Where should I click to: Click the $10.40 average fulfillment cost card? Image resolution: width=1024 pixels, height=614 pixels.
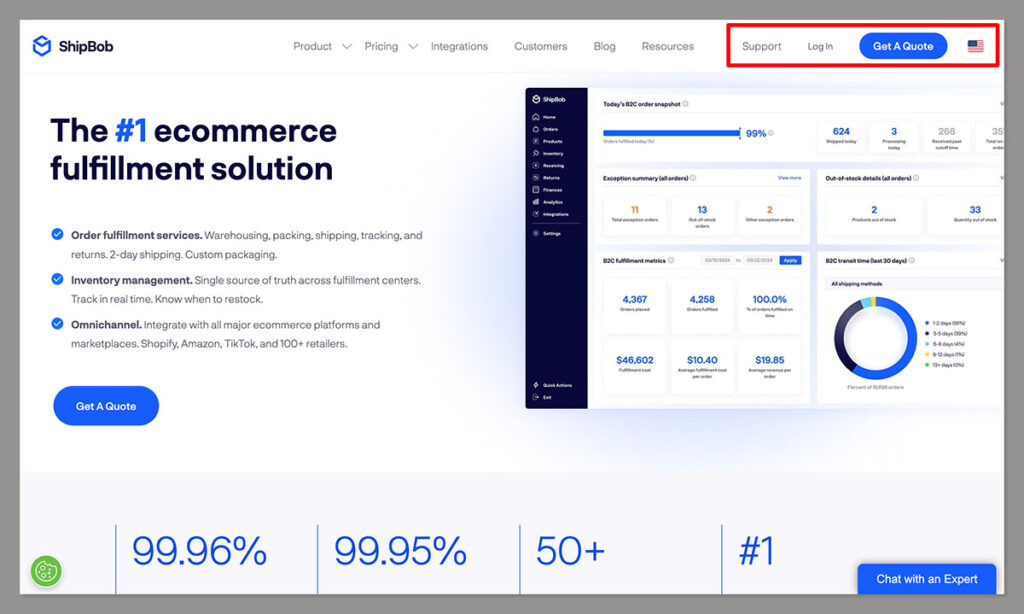702,366
